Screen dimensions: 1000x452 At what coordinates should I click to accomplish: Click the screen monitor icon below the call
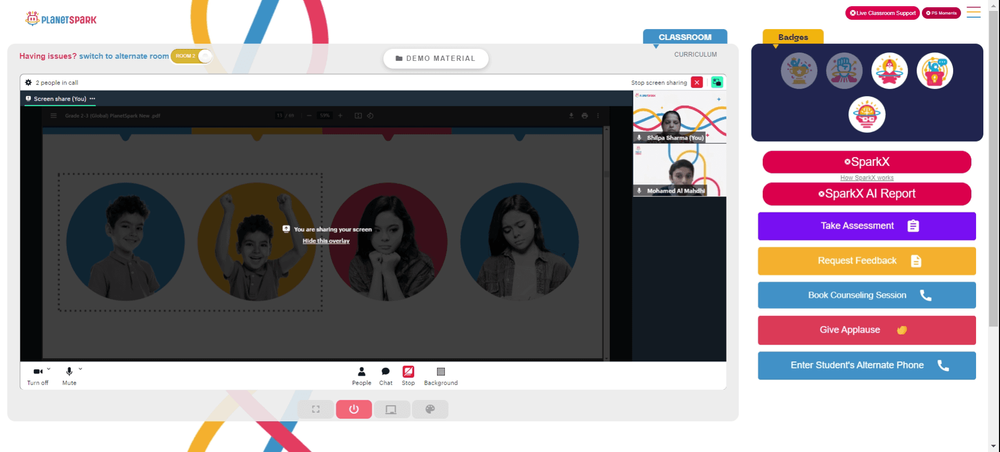(x=392, y=409)
